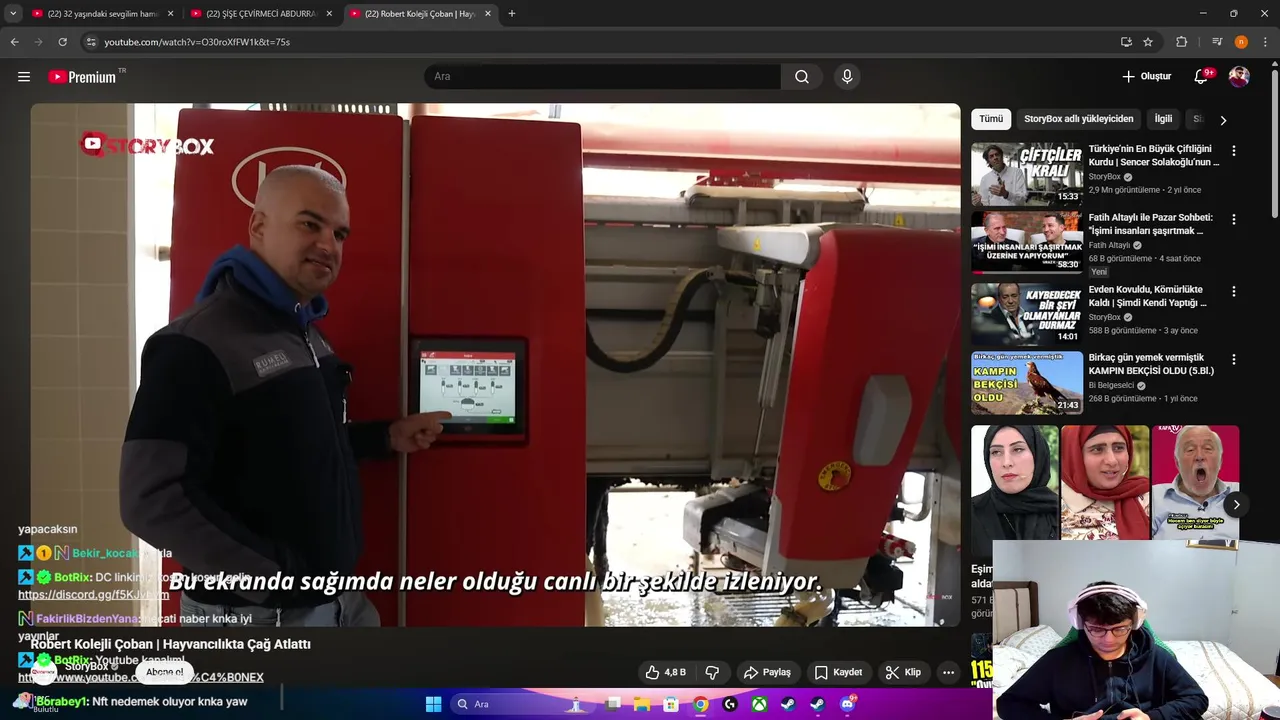The image size is (1280, 720).
Task: Open KAMPIN BEKÇİSİ OLDU thumbnail 21:43
Action: (1027, 382)
